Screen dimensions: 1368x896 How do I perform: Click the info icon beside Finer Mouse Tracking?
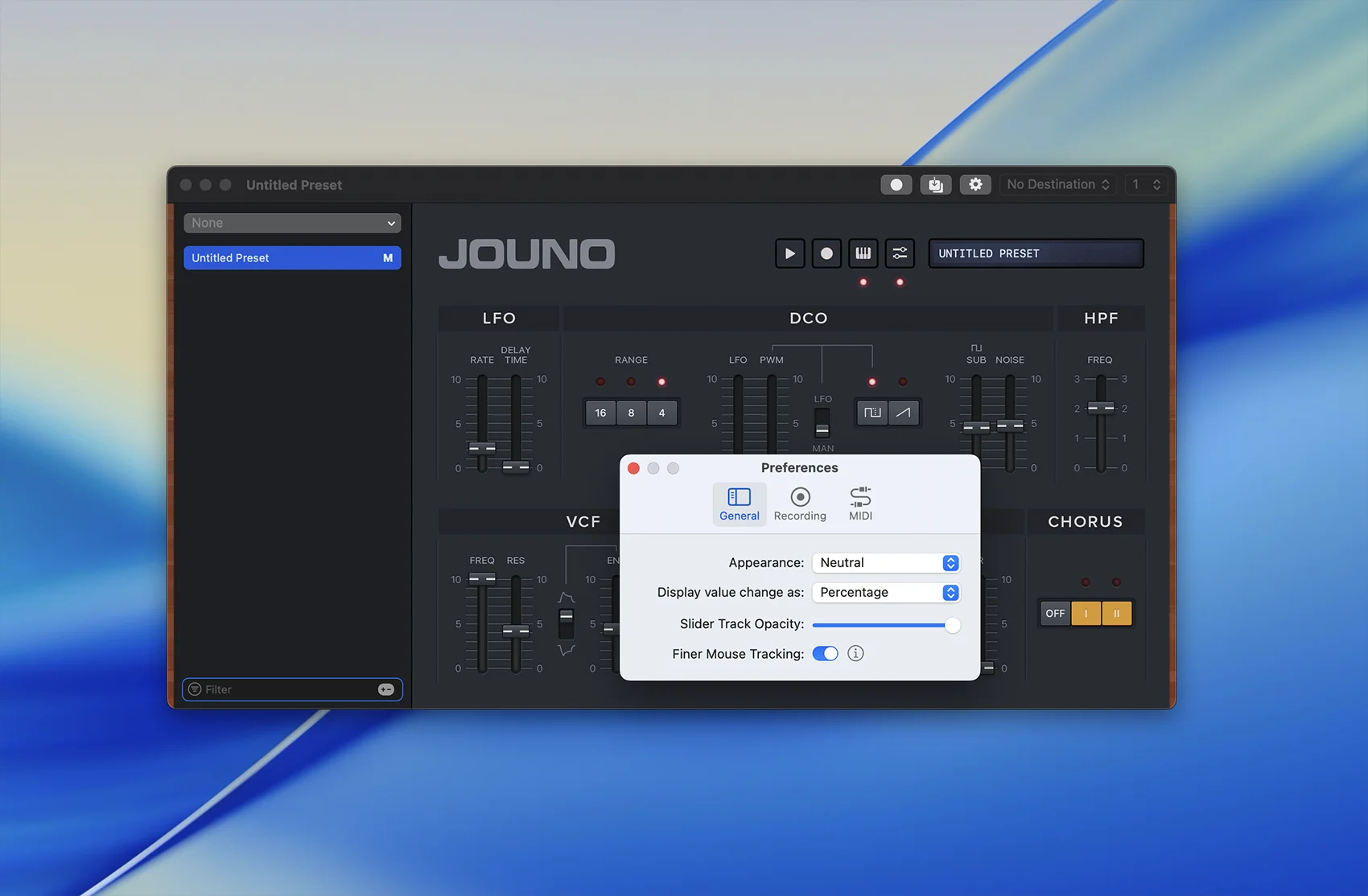click(x=855, y=654)
